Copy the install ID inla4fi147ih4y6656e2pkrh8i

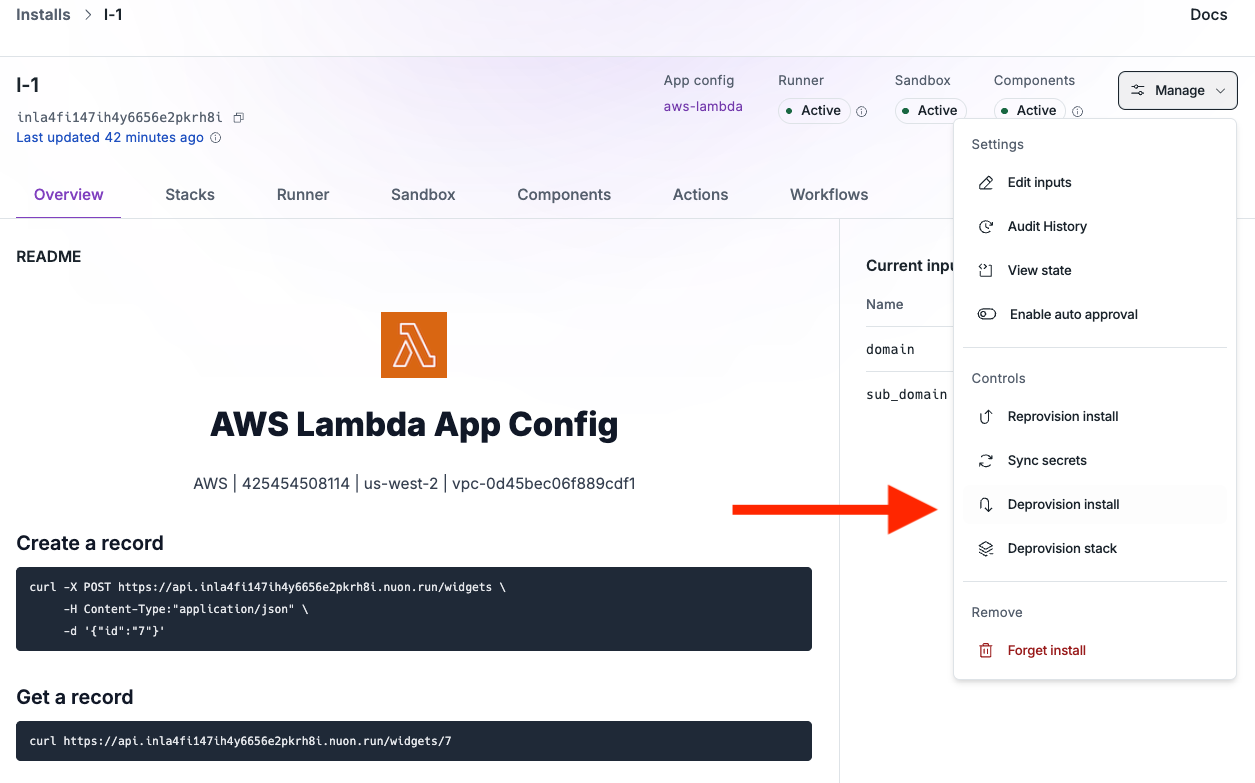click(239, 117)
